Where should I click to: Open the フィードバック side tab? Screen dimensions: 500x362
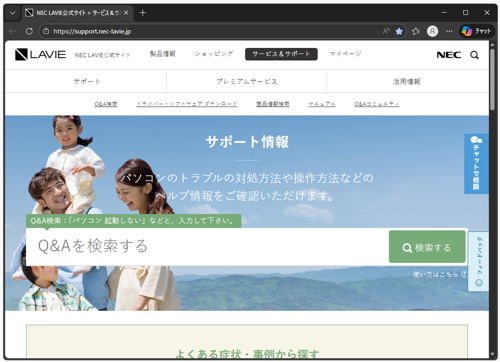pos(479,261)
